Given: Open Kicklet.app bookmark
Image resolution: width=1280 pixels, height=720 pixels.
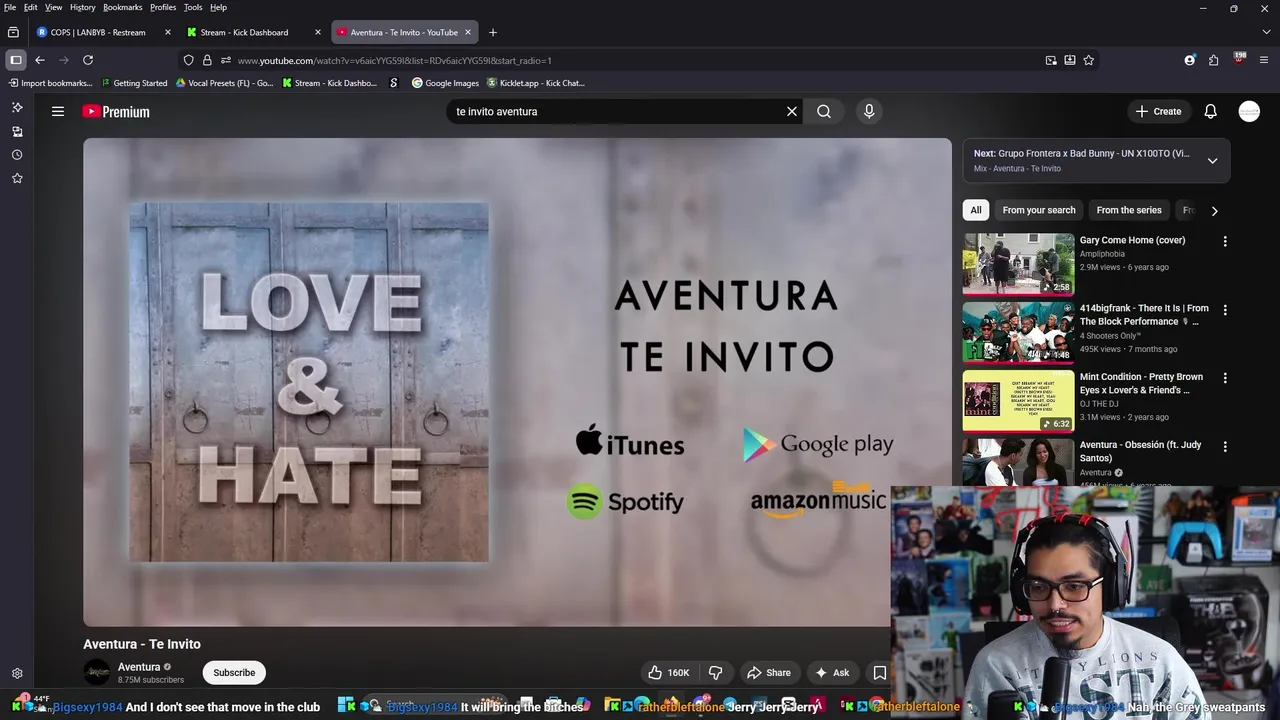Looking at the screenshot, I should pos(536,83).
